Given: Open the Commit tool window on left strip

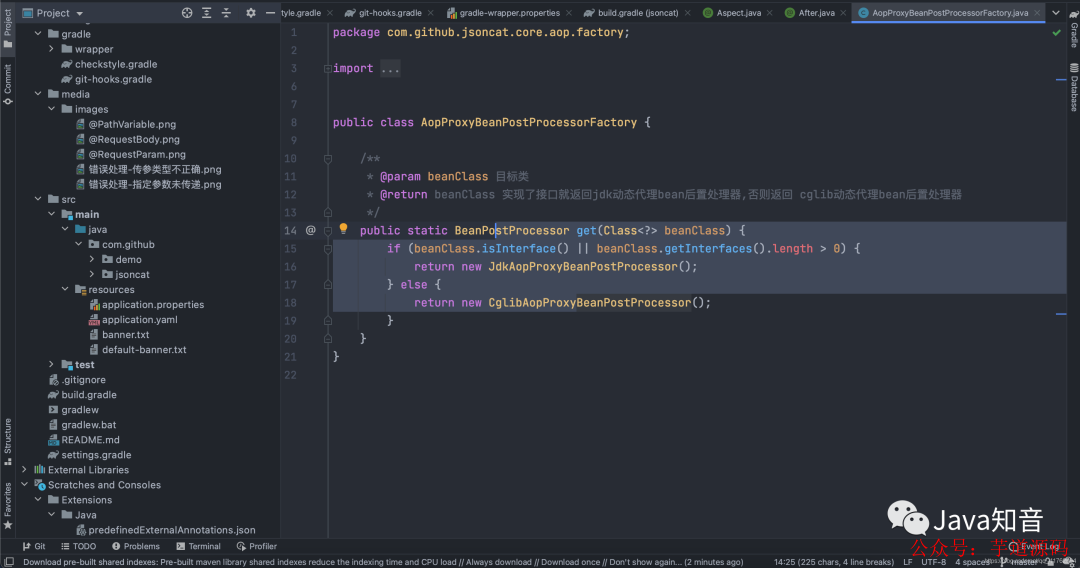Looking at the screenshot, I should (8, 84).
